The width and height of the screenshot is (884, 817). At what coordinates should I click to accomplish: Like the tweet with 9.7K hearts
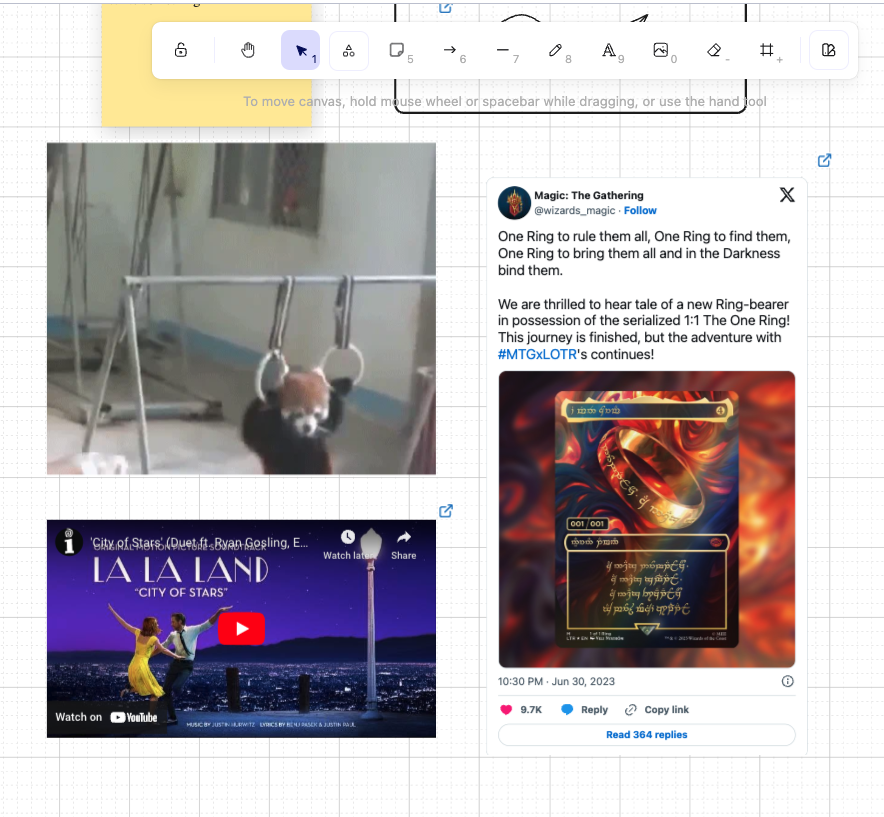click(521, 709)
